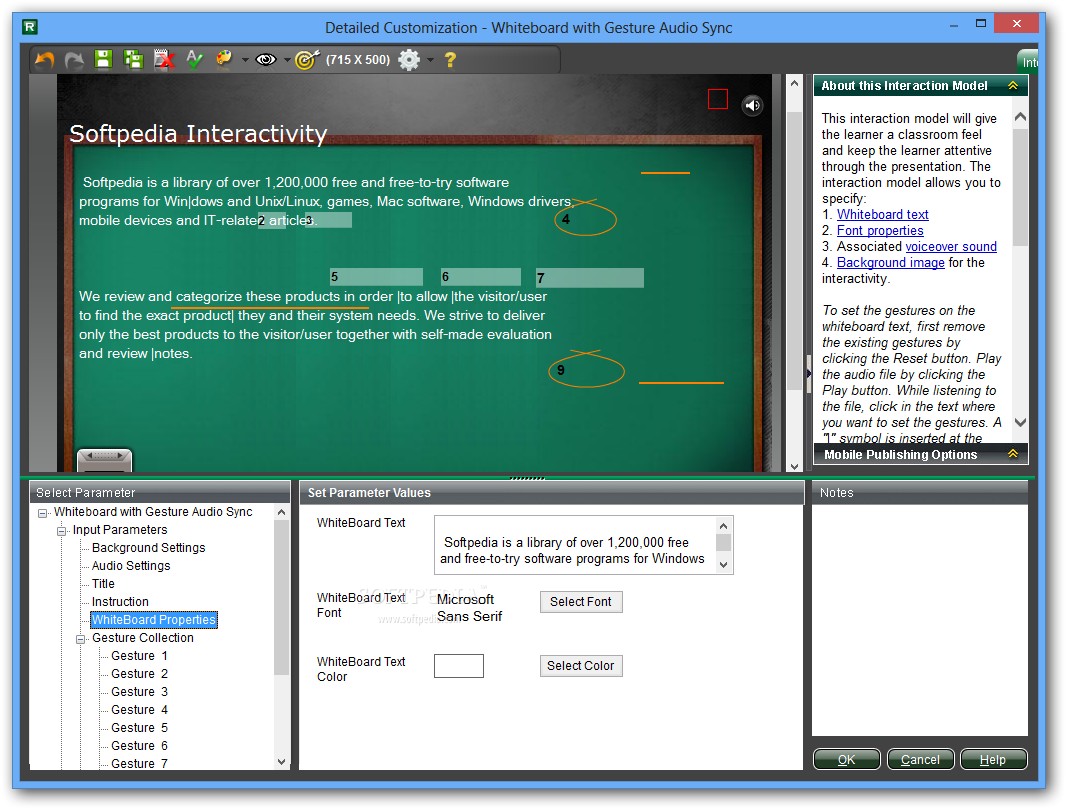This screenshot has height=809, width=1066.
Task: Click the speaker sound icon on whiteboard
Action: pos(752,105)
